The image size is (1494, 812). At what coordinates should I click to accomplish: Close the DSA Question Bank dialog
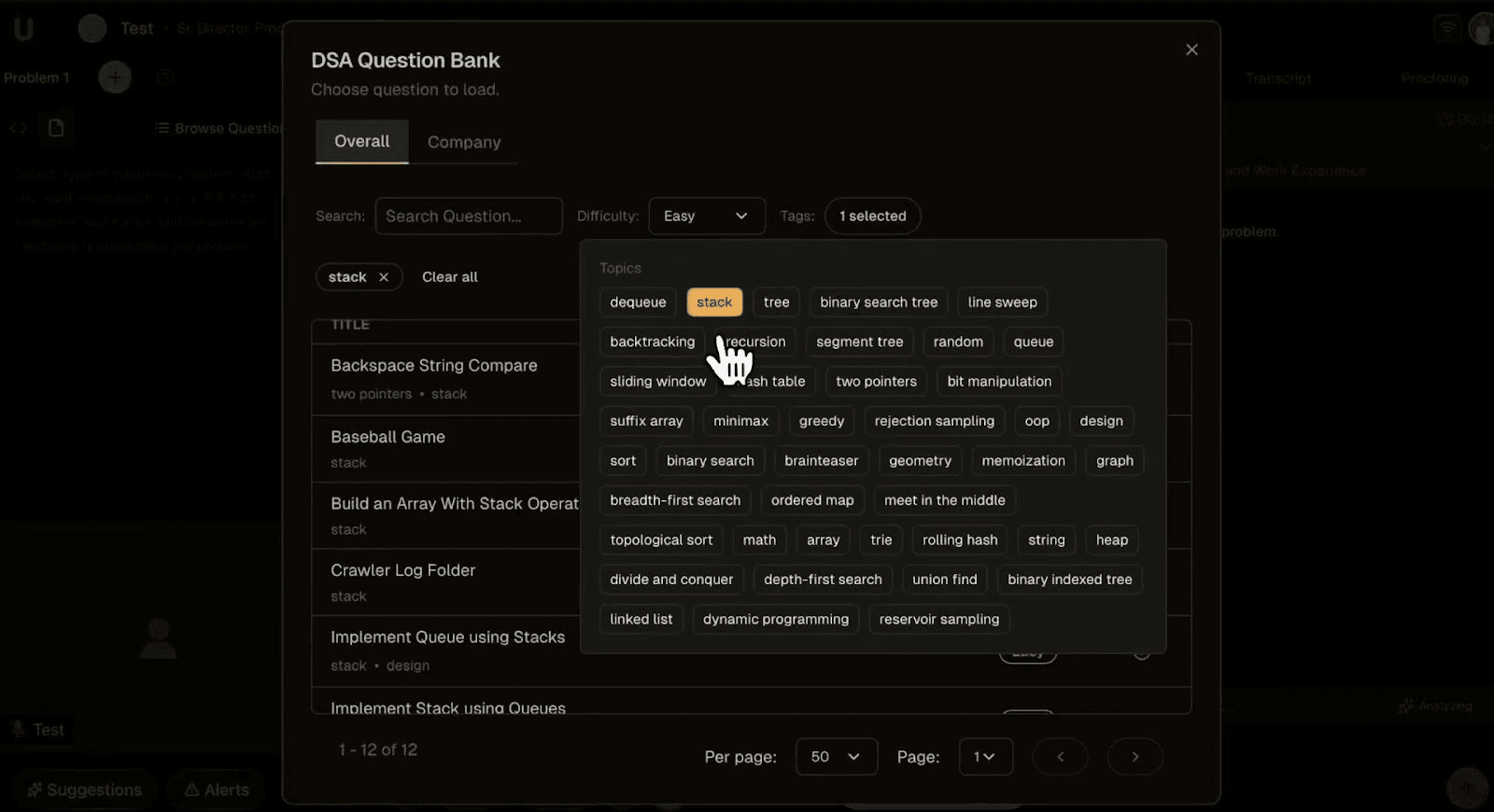(x=1191, y=49)
